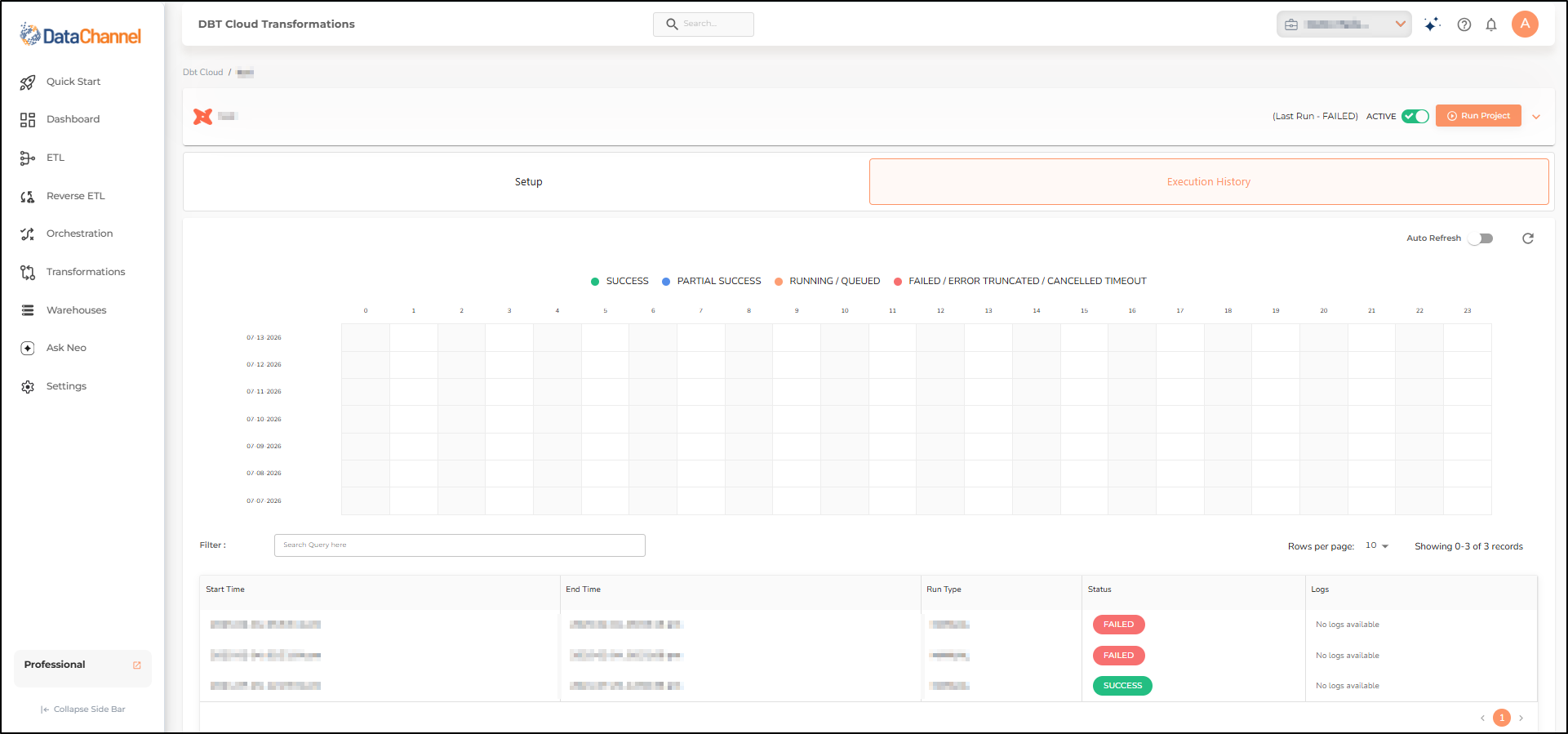Enable the Auto Refresh toggle

point(1481,238)
